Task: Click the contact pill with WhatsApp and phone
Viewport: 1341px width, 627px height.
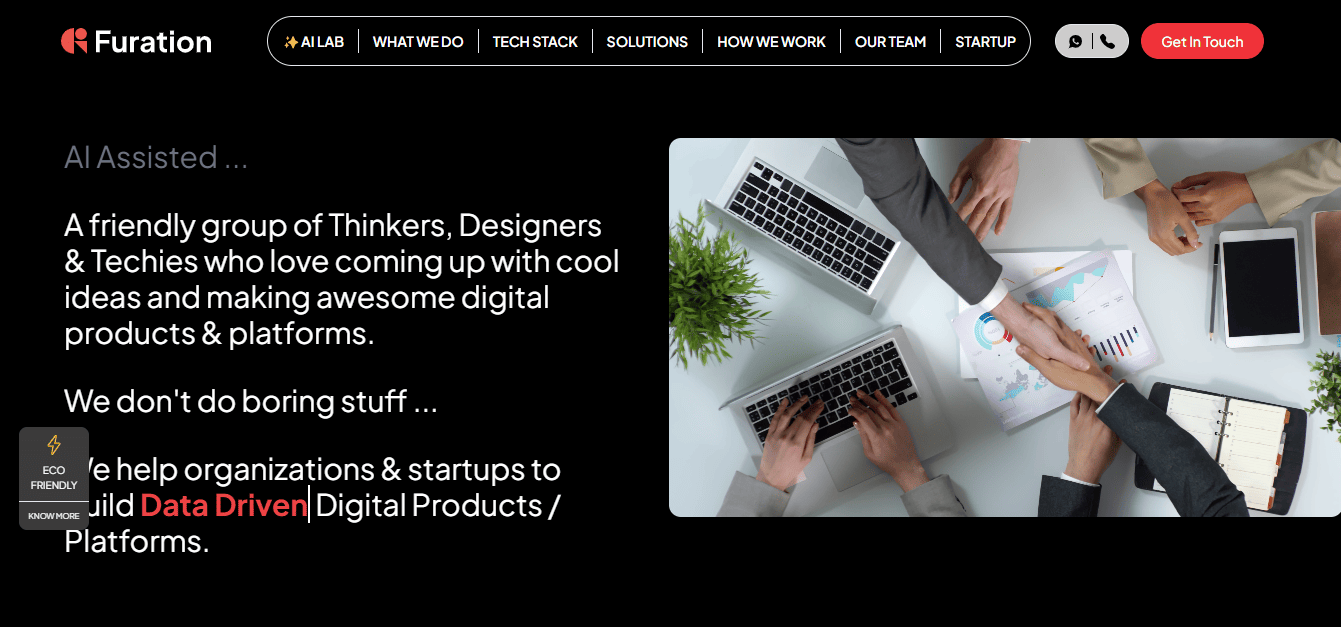Action: click(1091, 41)
